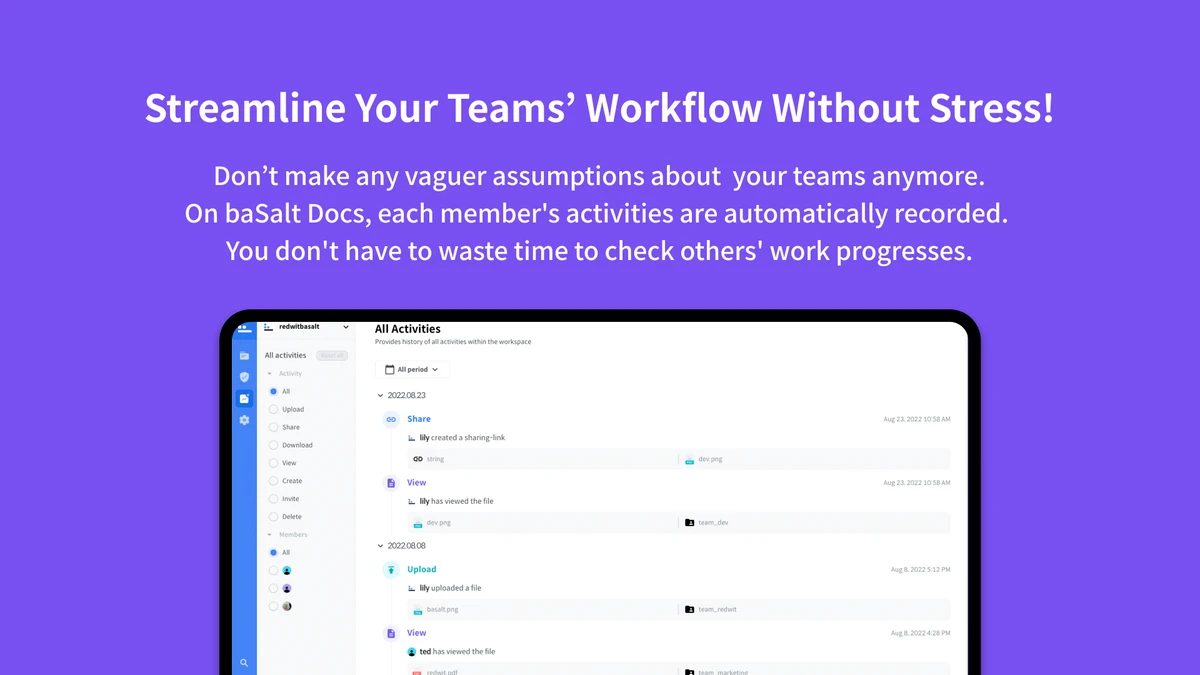Open the shield icon in the blue sidebar

[x=244, y=377]
